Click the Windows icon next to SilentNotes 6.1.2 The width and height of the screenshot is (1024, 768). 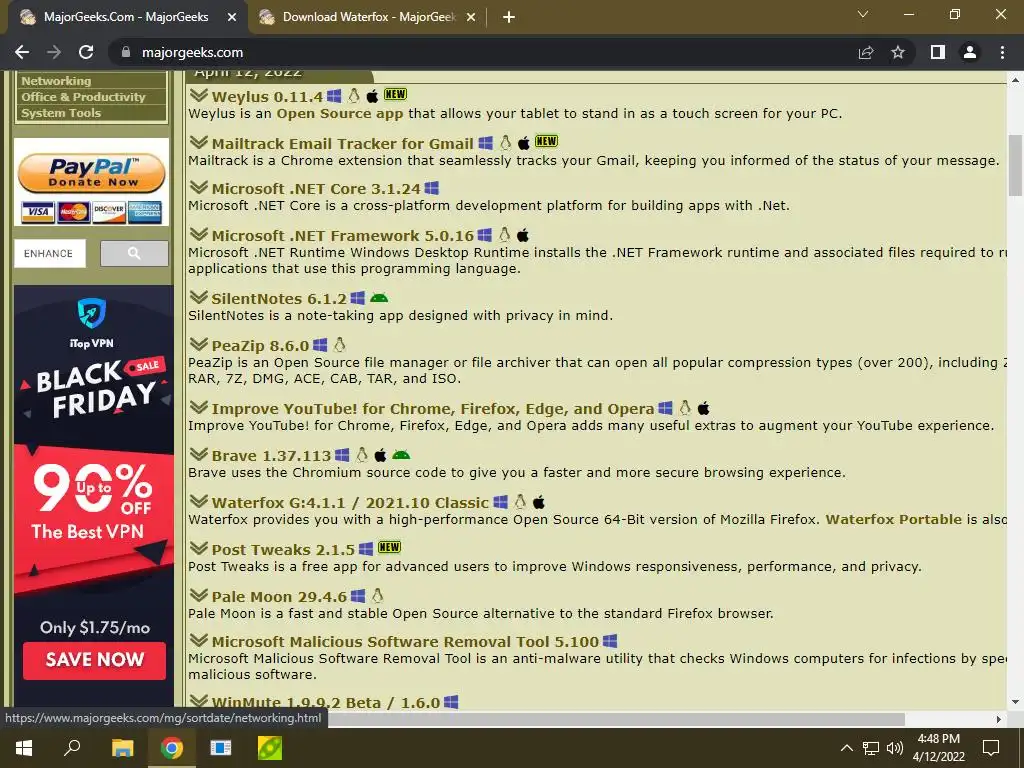357,298
